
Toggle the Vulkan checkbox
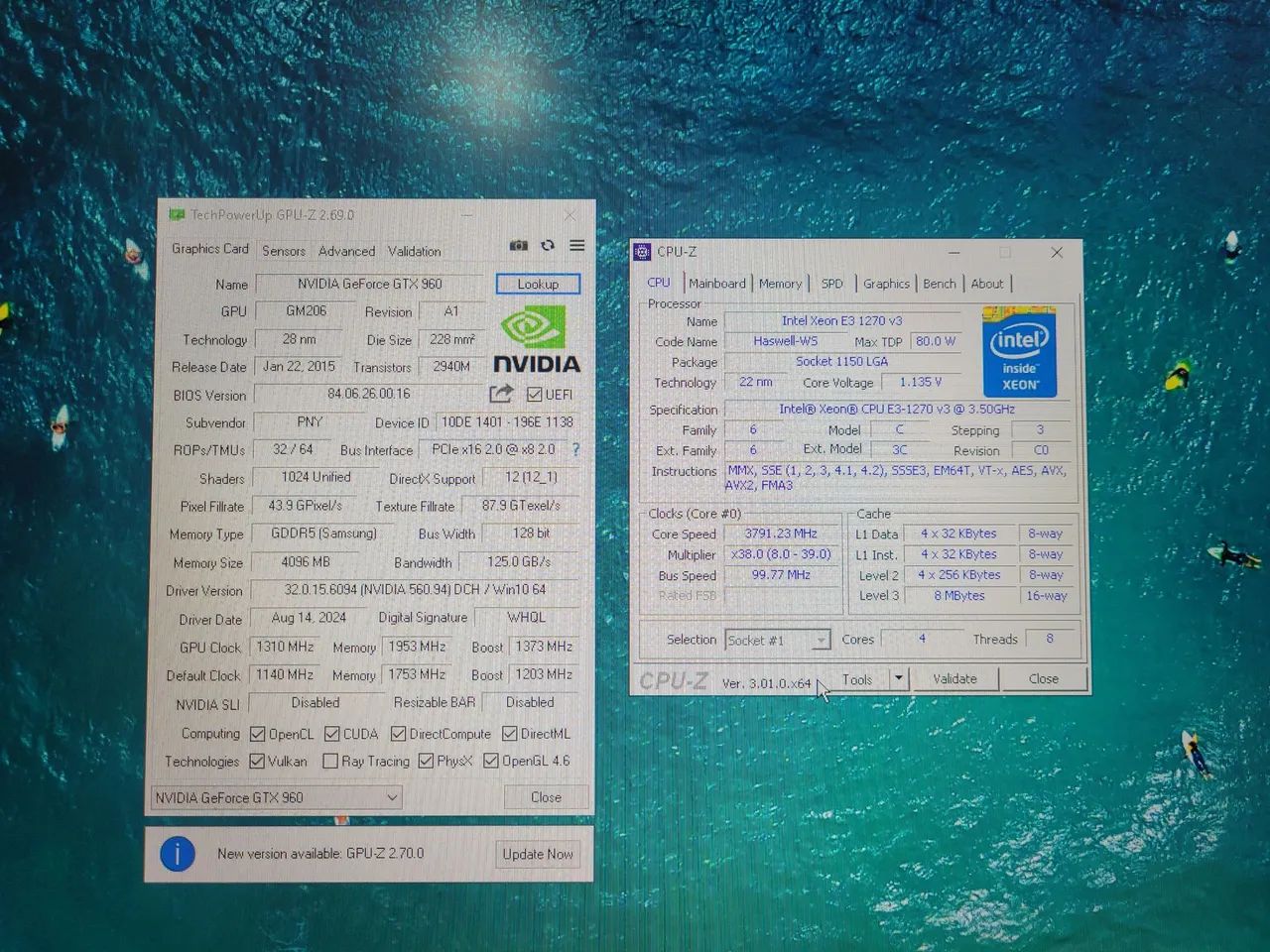pos(258,761)
